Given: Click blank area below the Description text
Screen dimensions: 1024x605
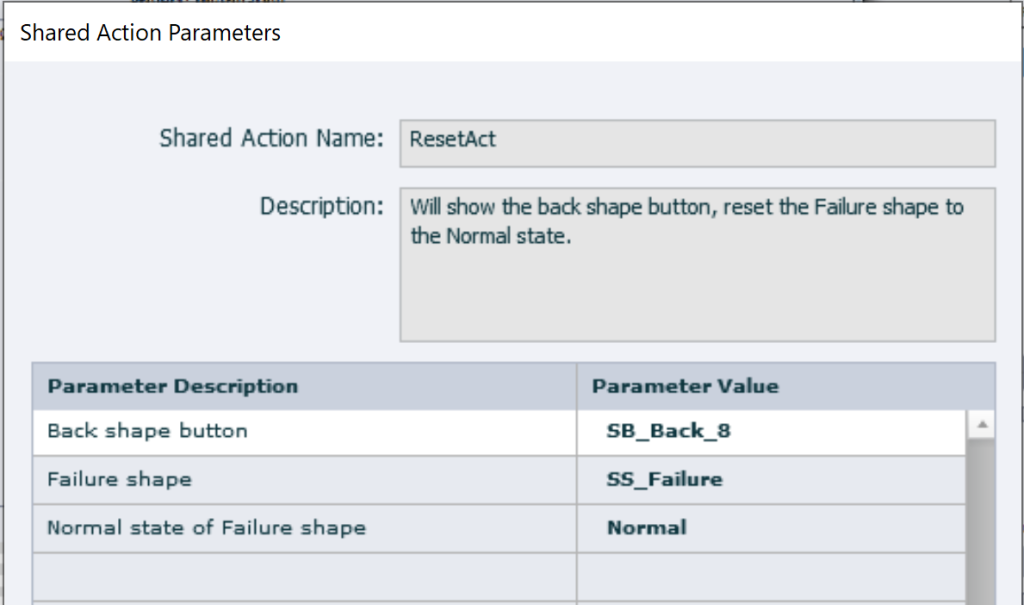Looking at the screenshot, I should [697, 300].
